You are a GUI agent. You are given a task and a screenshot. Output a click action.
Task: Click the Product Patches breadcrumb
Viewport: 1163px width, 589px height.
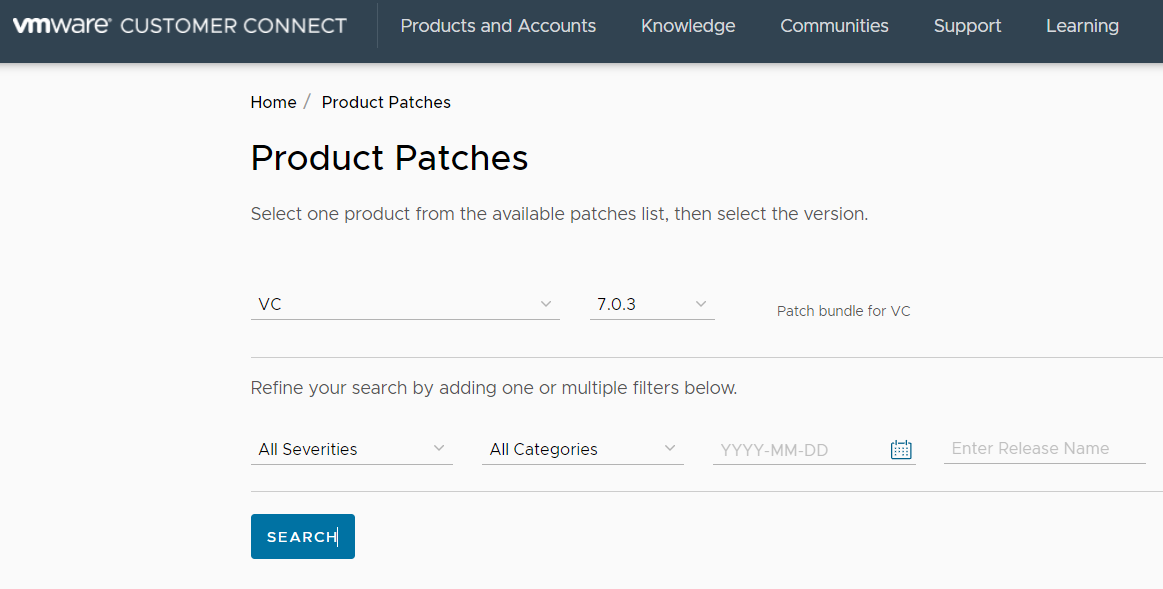point(386,102)
